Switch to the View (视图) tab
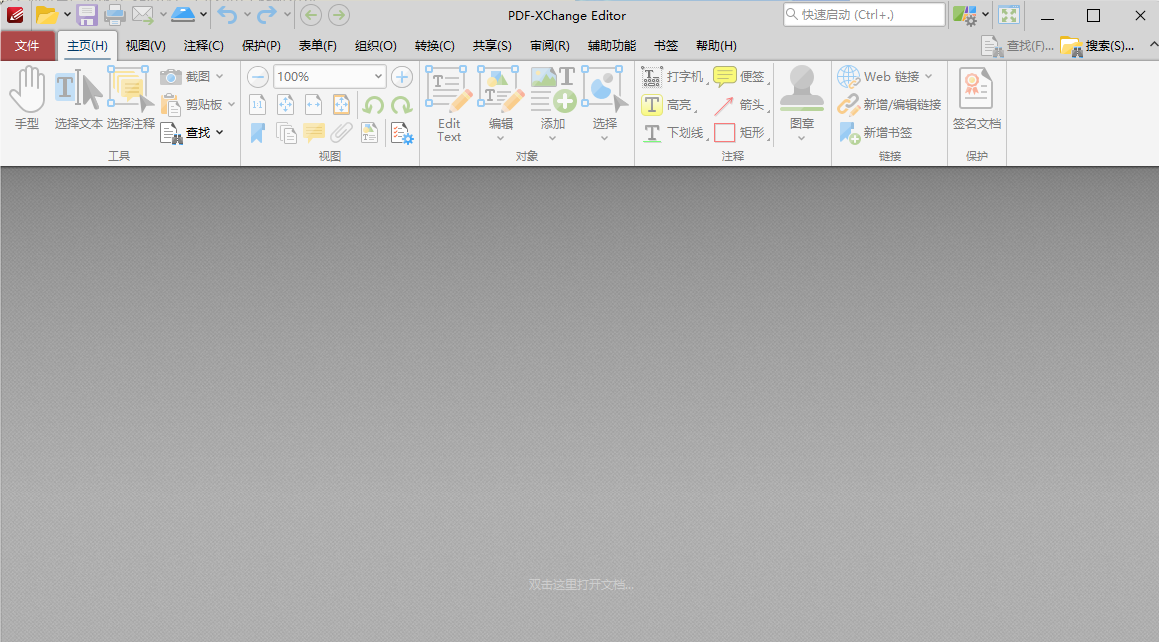 [146, 46]
